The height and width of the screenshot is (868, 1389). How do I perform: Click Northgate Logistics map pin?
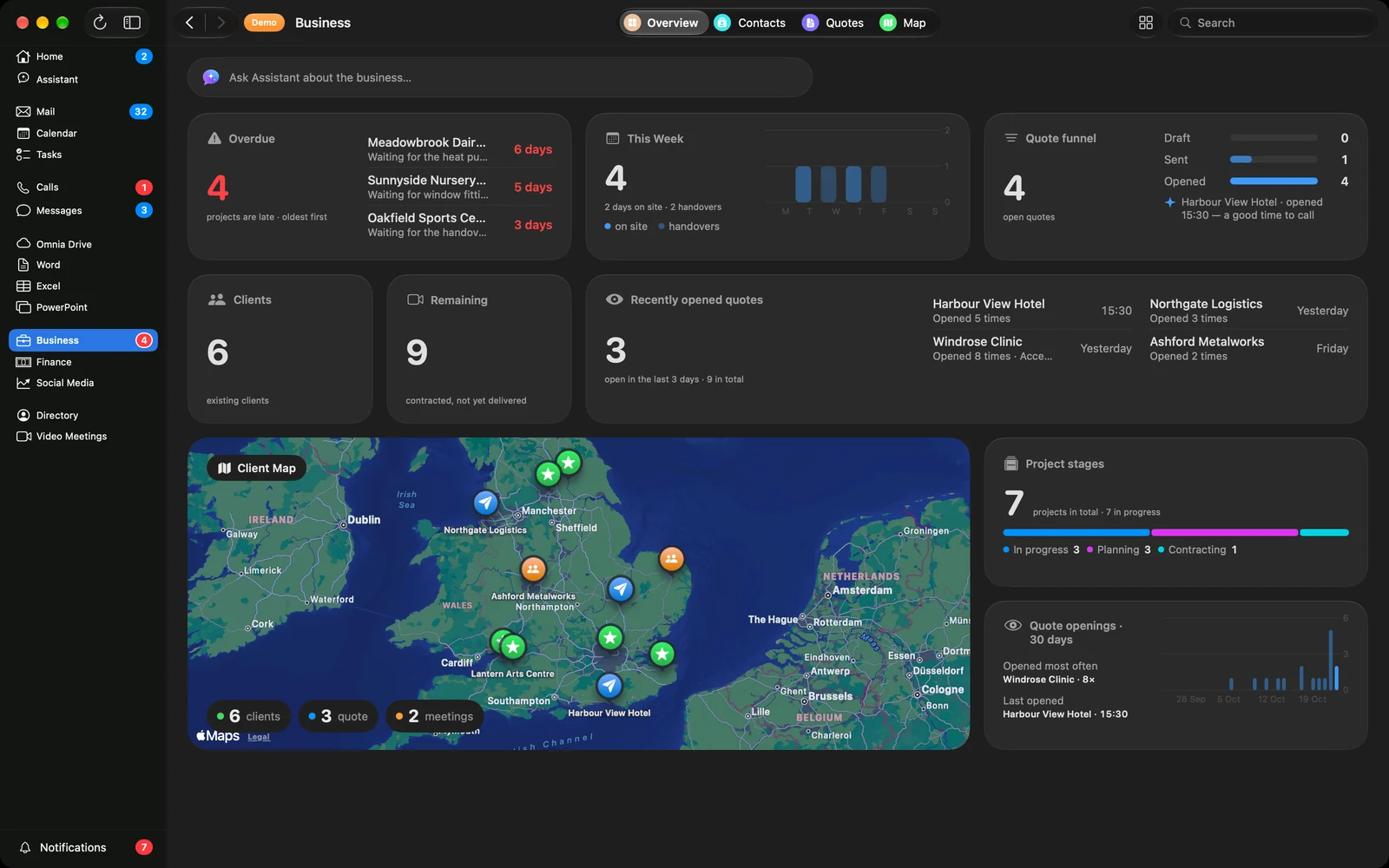tap(486, 503)
